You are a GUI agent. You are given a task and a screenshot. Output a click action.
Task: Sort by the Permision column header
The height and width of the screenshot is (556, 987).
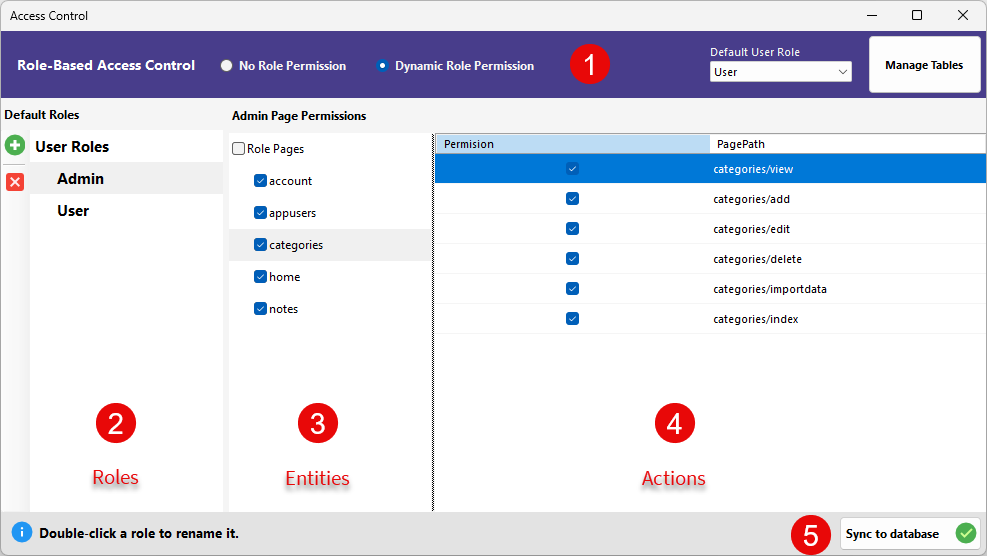coord(573,144)
